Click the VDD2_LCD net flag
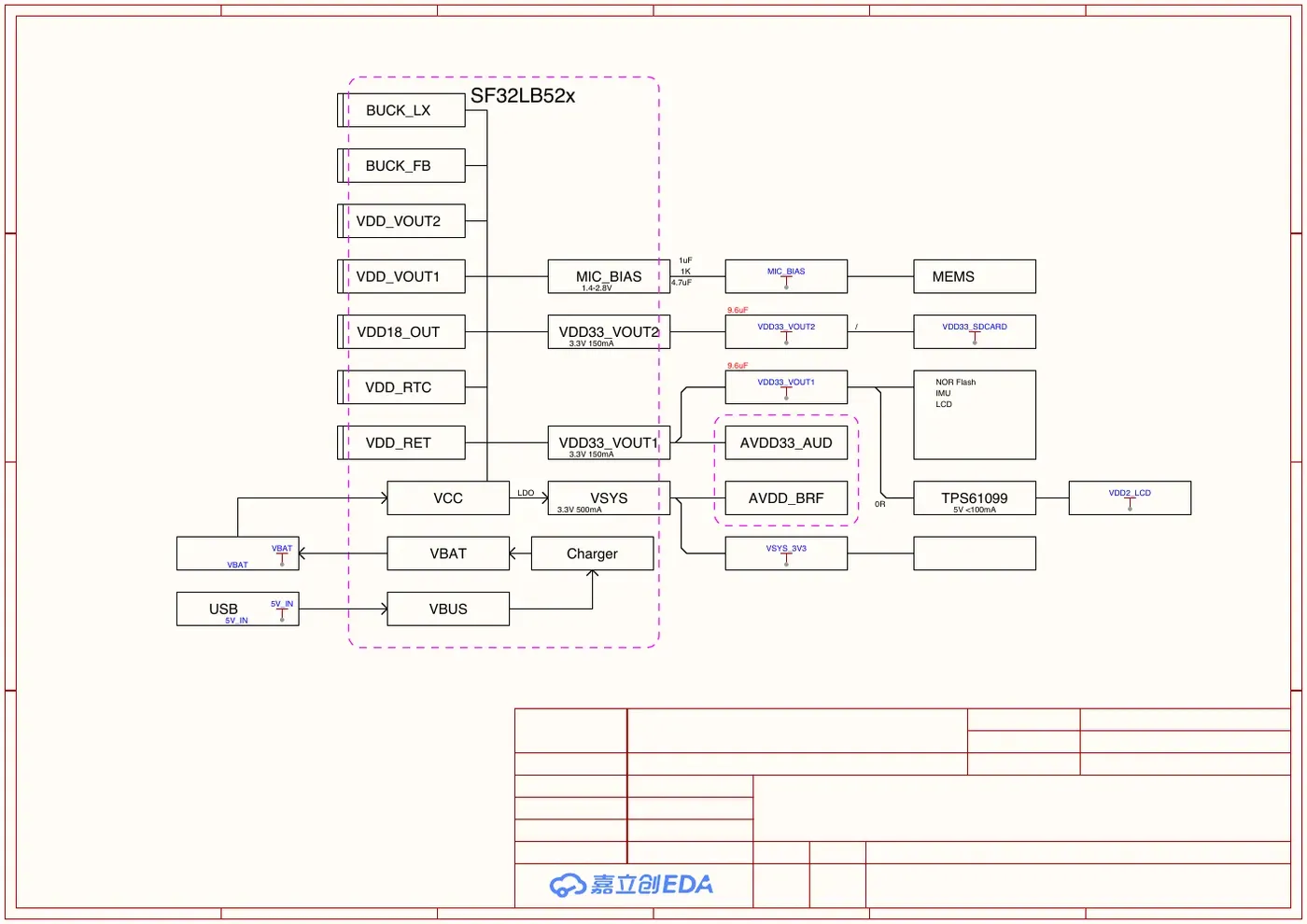1307x924 pixels. click(x=1130, y=499)
